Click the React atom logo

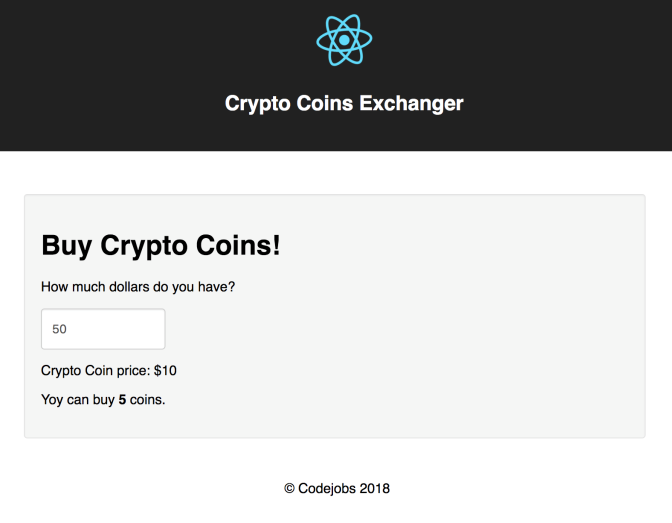coord(344,40)
